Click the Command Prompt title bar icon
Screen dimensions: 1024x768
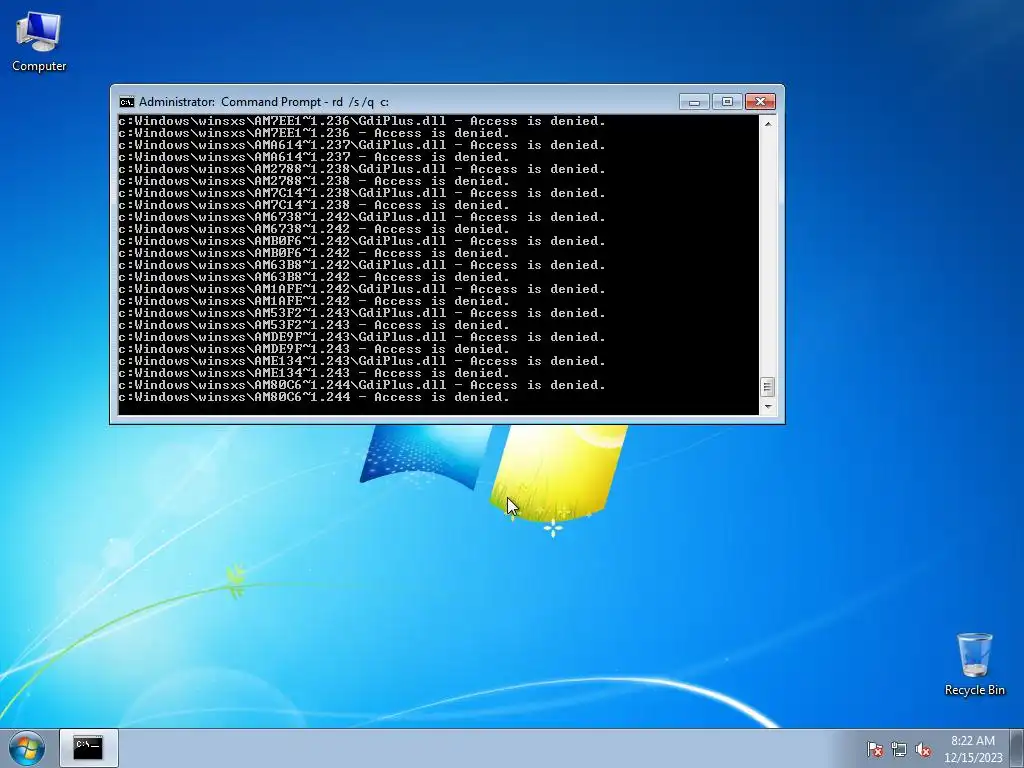127,102
